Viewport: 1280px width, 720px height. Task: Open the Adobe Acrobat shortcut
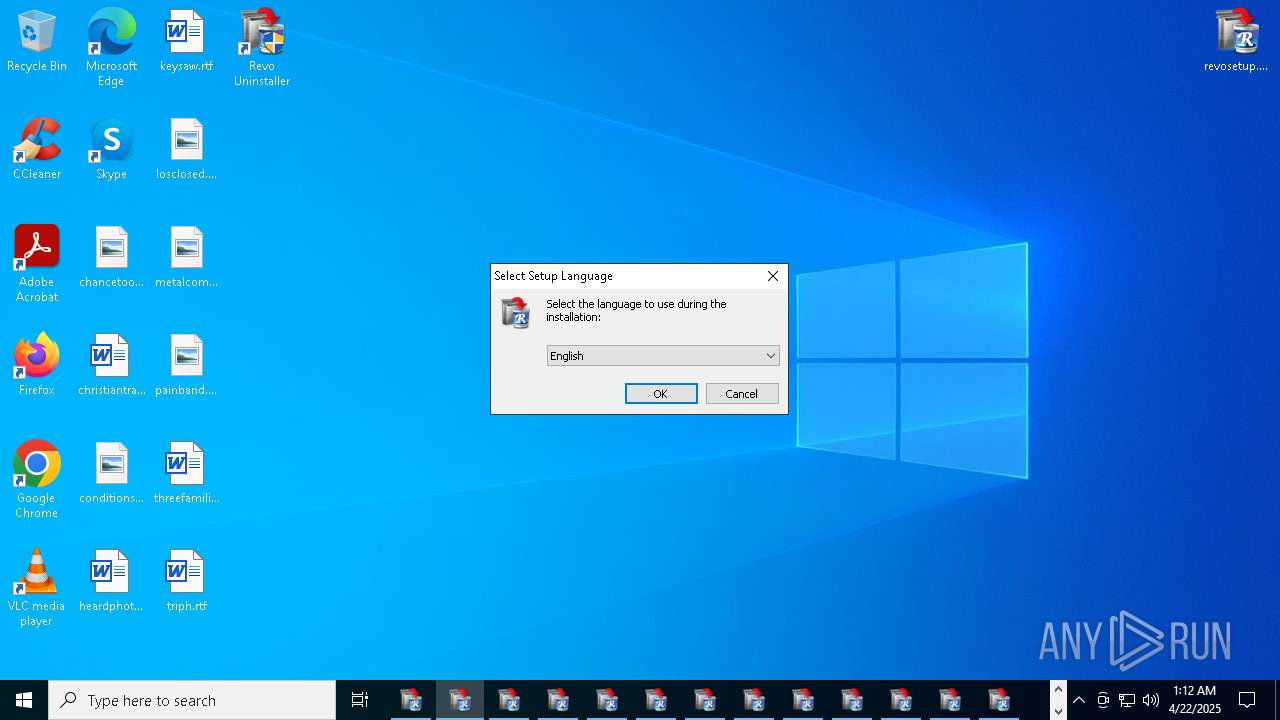click(x=37, y=264)
